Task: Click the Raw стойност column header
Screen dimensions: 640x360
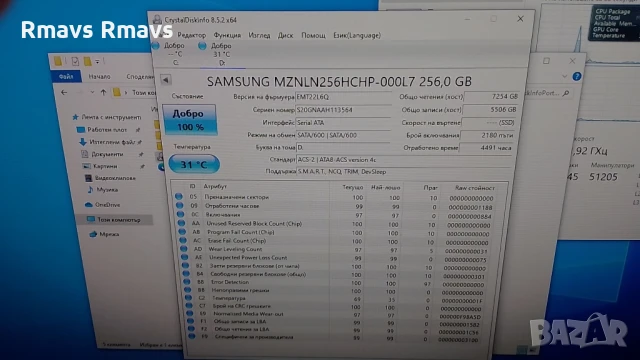Action: (x=474, y=188)
